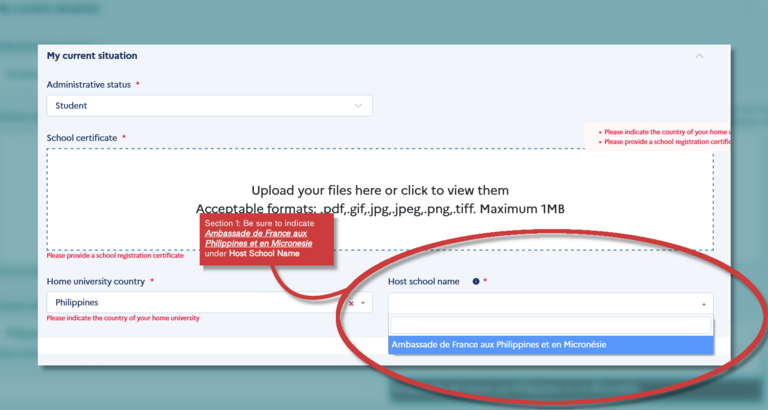The image size is (768, 410).
Task: Click the 'School certificate' label
Action: (82, 138)
